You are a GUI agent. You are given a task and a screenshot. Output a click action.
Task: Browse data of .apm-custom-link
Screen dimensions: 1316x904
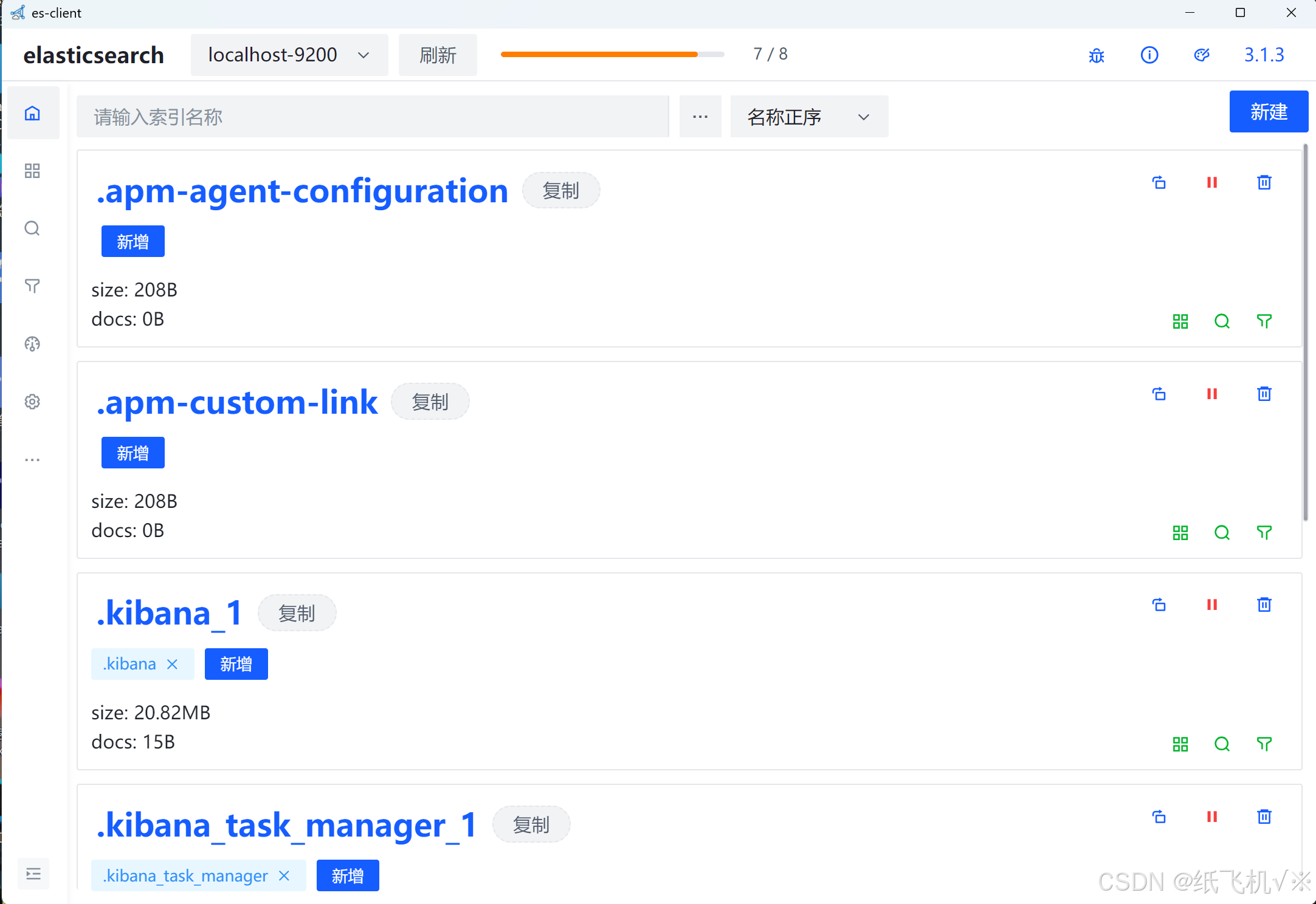click(1180, 533)
